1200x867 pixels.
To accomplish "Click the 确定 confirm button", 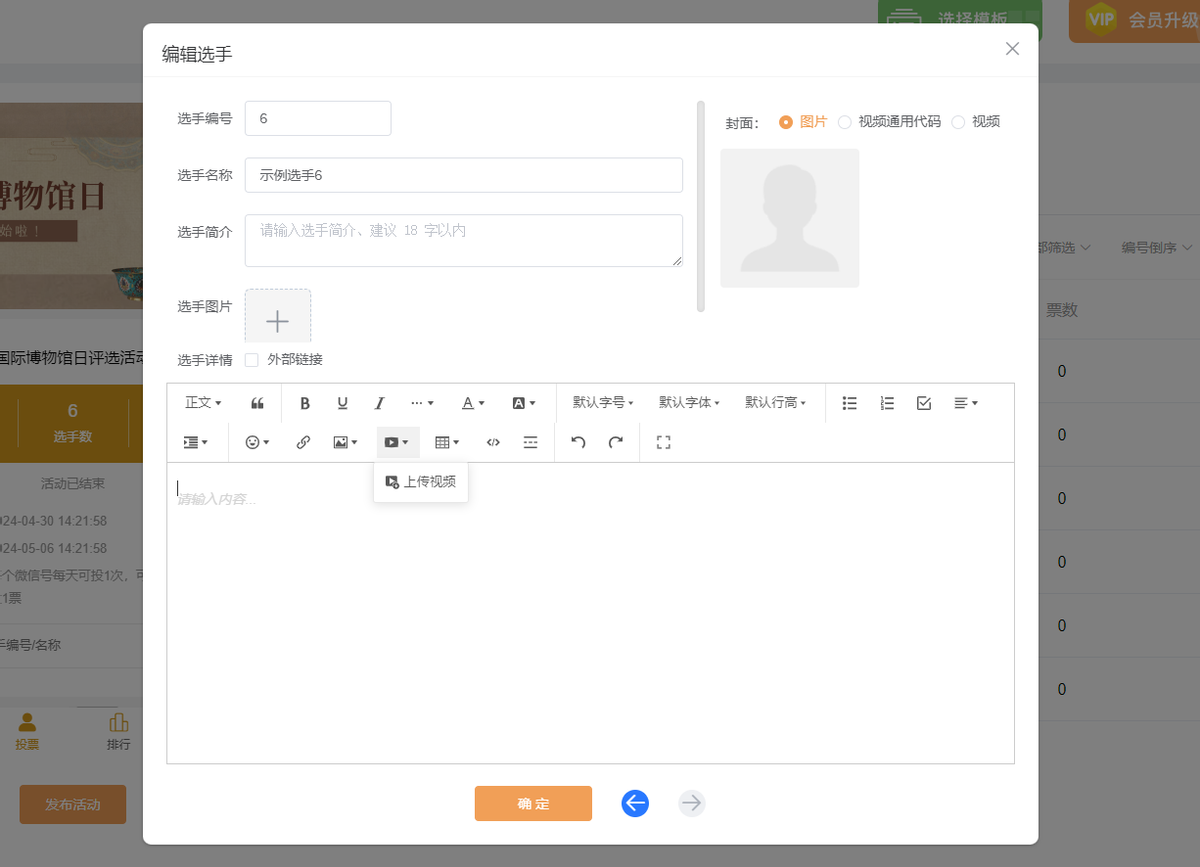I will 533,804.
